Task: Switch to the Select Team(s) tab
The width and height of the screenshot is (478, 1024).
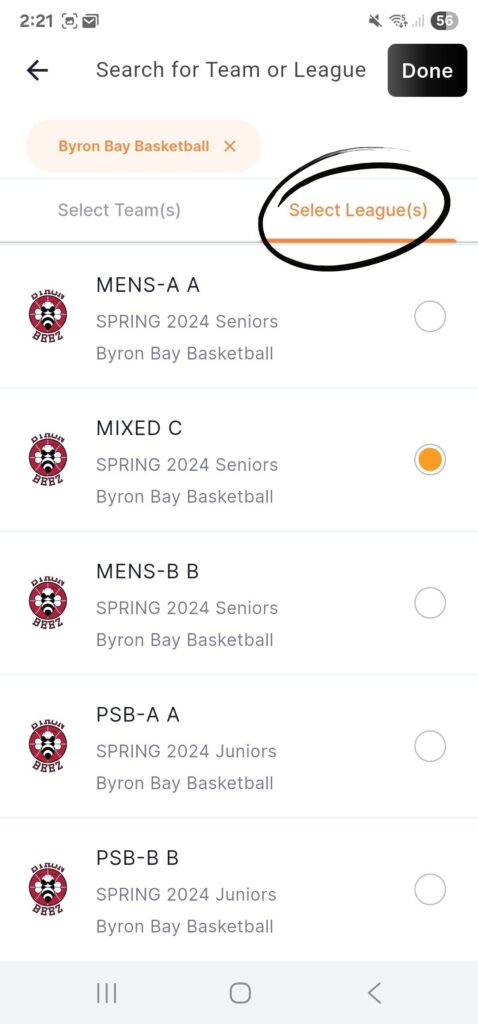Action: [119, 210]
